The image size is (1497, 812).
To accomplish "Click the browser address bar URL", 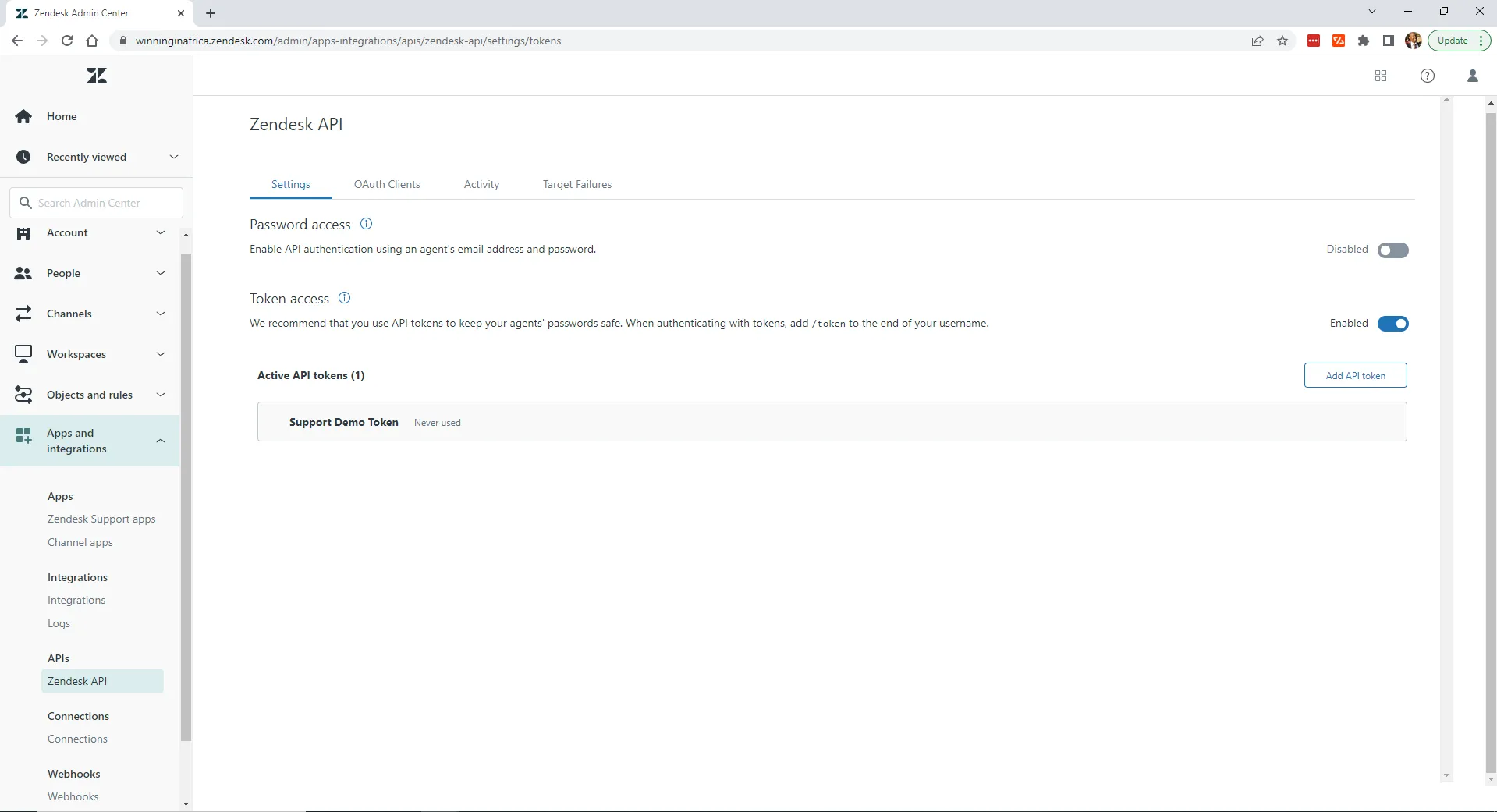I will coord(348,41).
